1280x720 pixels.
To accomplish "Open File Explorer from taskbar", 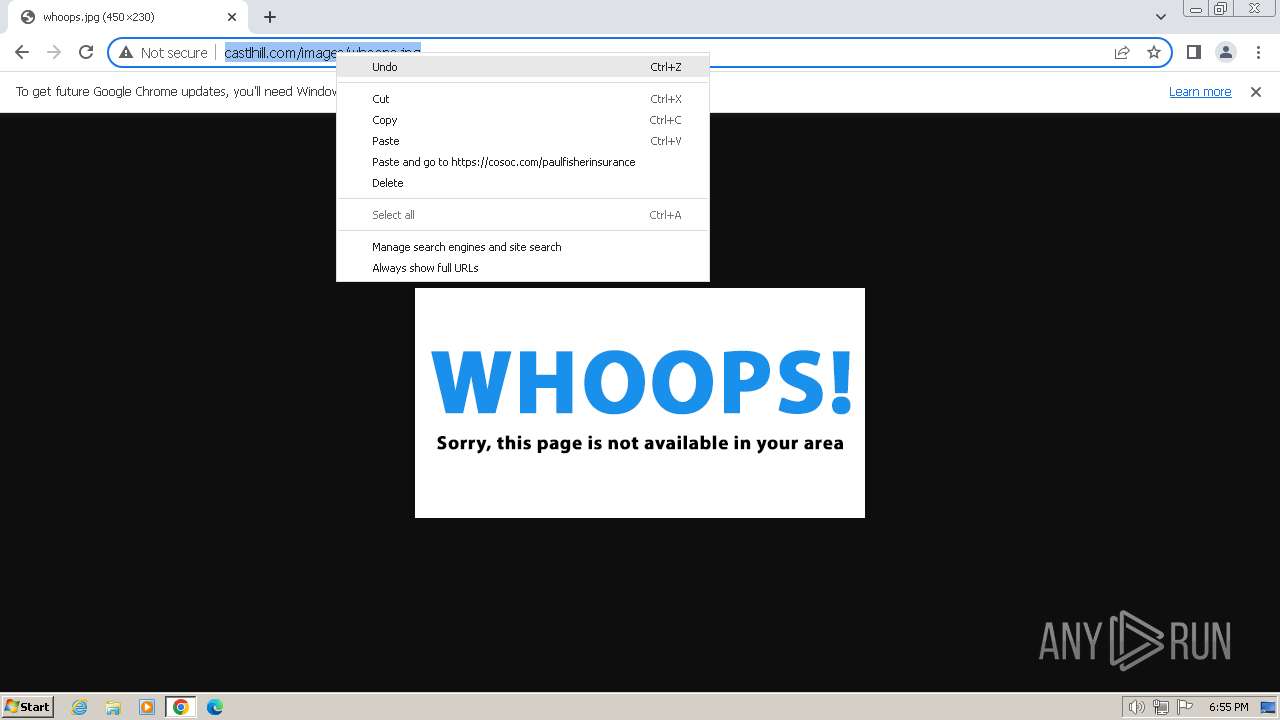I will [113, 707].
